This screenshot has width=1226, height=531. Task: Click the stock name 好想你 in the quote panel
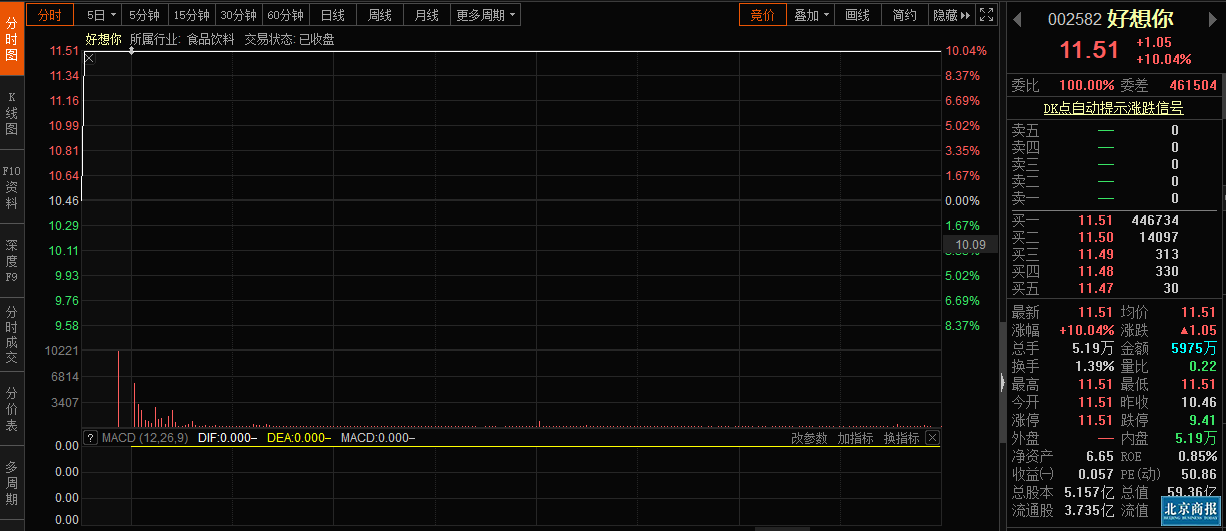[x=1141, y=19]
